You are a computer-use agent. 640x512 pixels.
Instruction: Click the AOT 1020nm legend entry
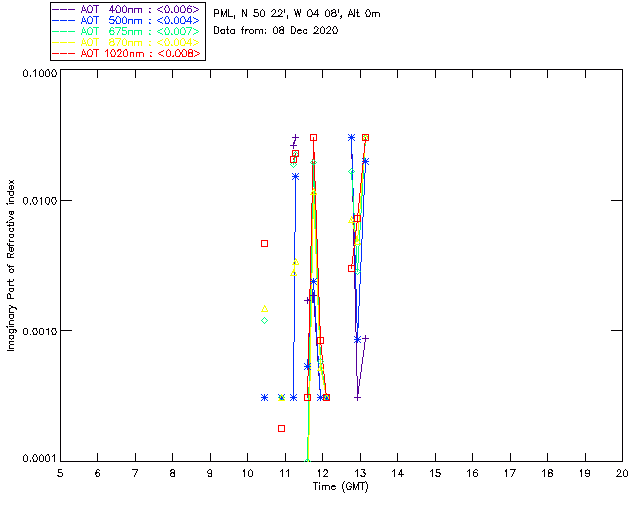(127, 53)
